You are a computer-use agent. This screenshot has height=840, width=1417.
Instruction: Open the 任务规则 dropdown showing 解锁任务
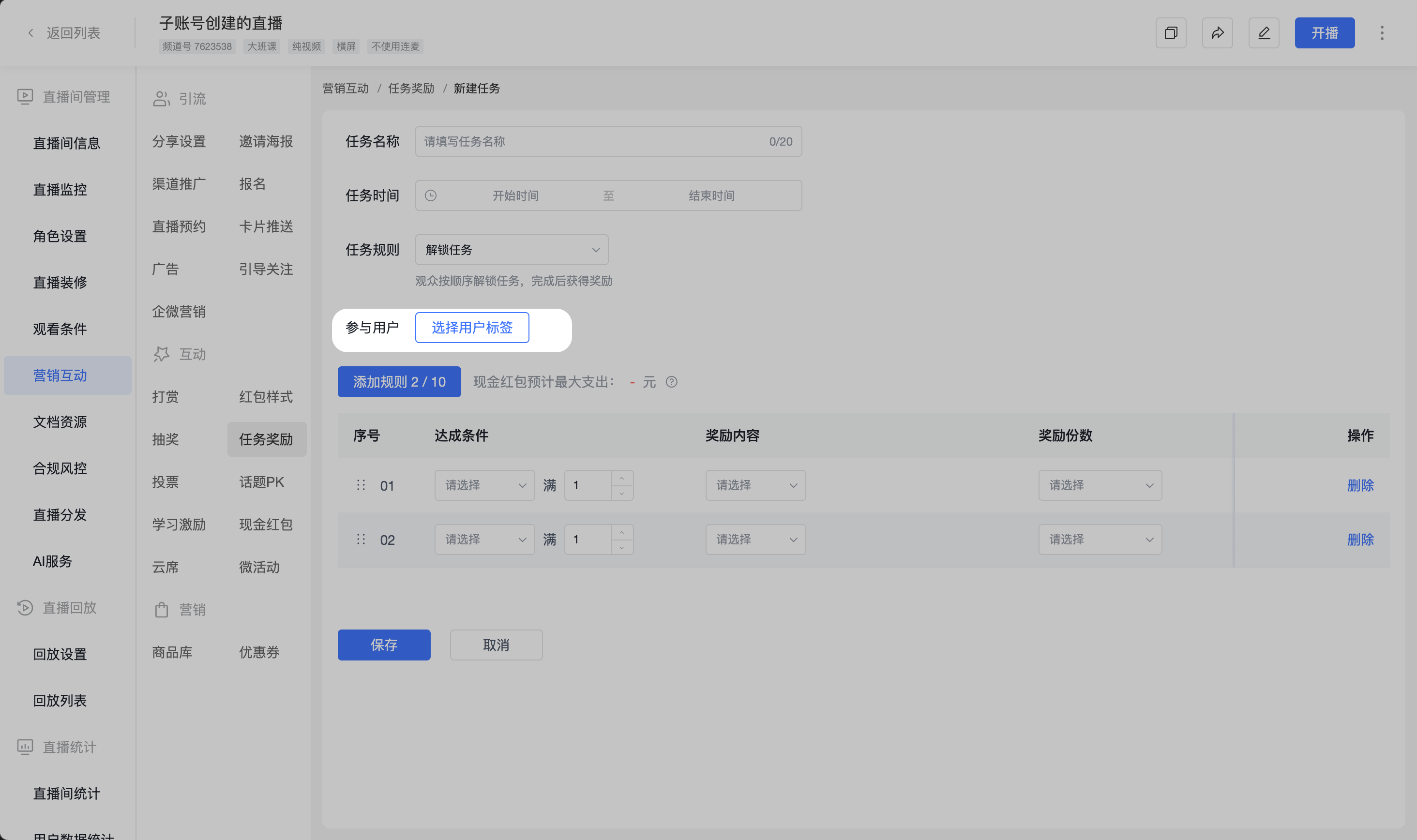(x=512, y=250)
